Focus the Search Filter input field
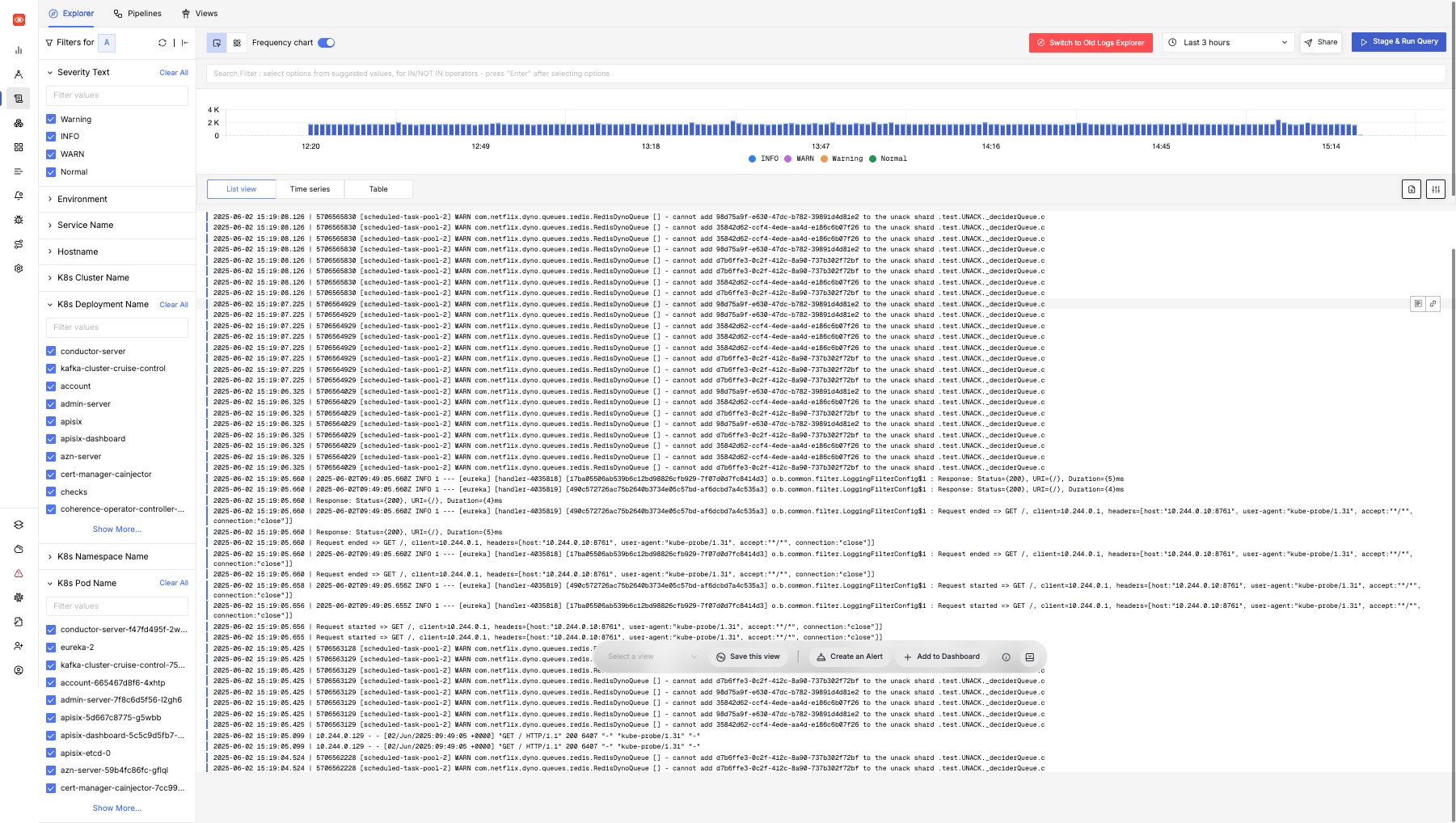 tap(825, 74)
